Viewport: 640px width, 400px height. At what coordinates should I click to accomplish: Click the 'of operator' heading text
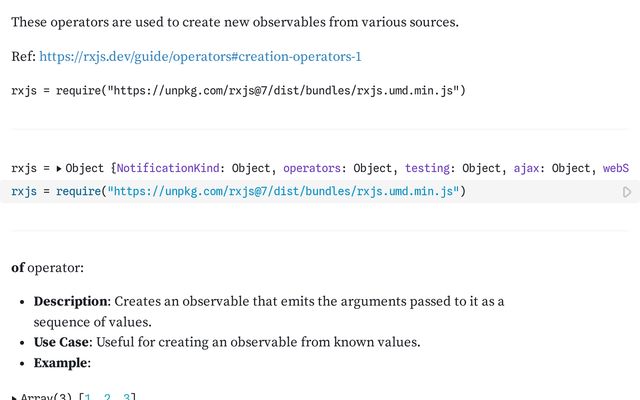click(47, 268)
